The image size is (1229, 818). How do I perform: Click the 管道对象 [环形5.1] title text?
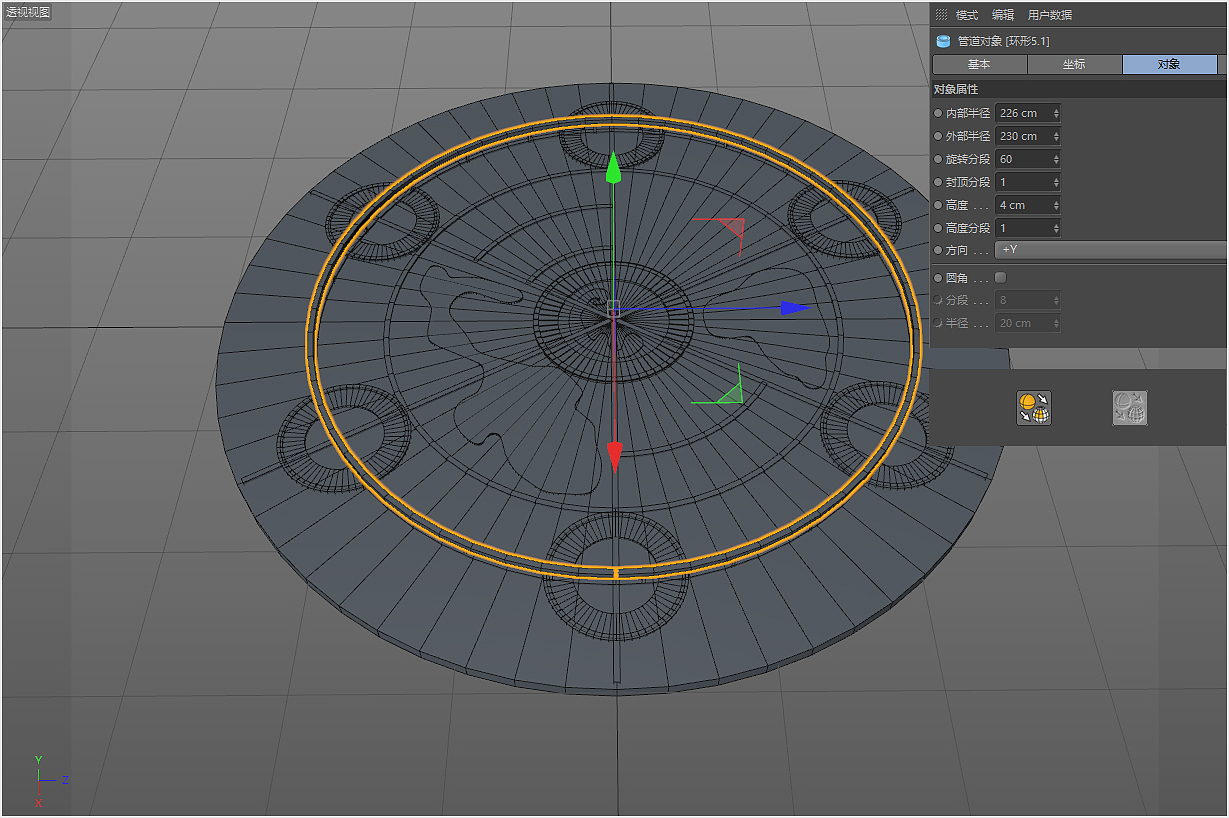point(1003,41)
